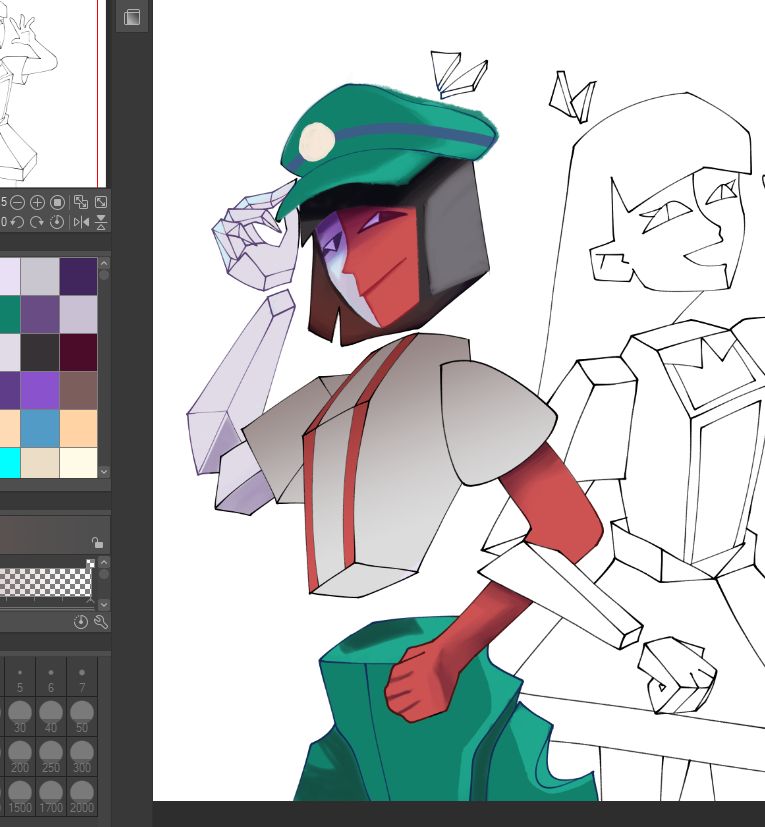
Task: Pick the light gray swatch in top row
Action: click(x=40, y=276)
